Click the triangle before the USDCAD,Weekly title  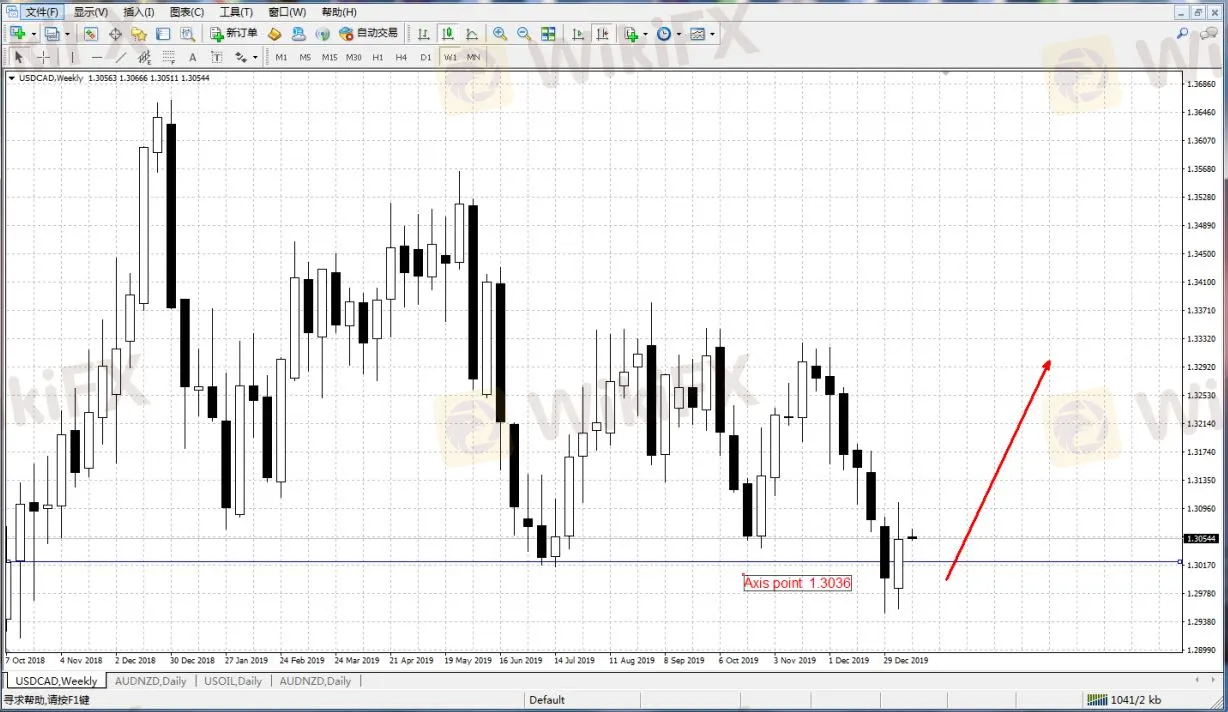11,78
